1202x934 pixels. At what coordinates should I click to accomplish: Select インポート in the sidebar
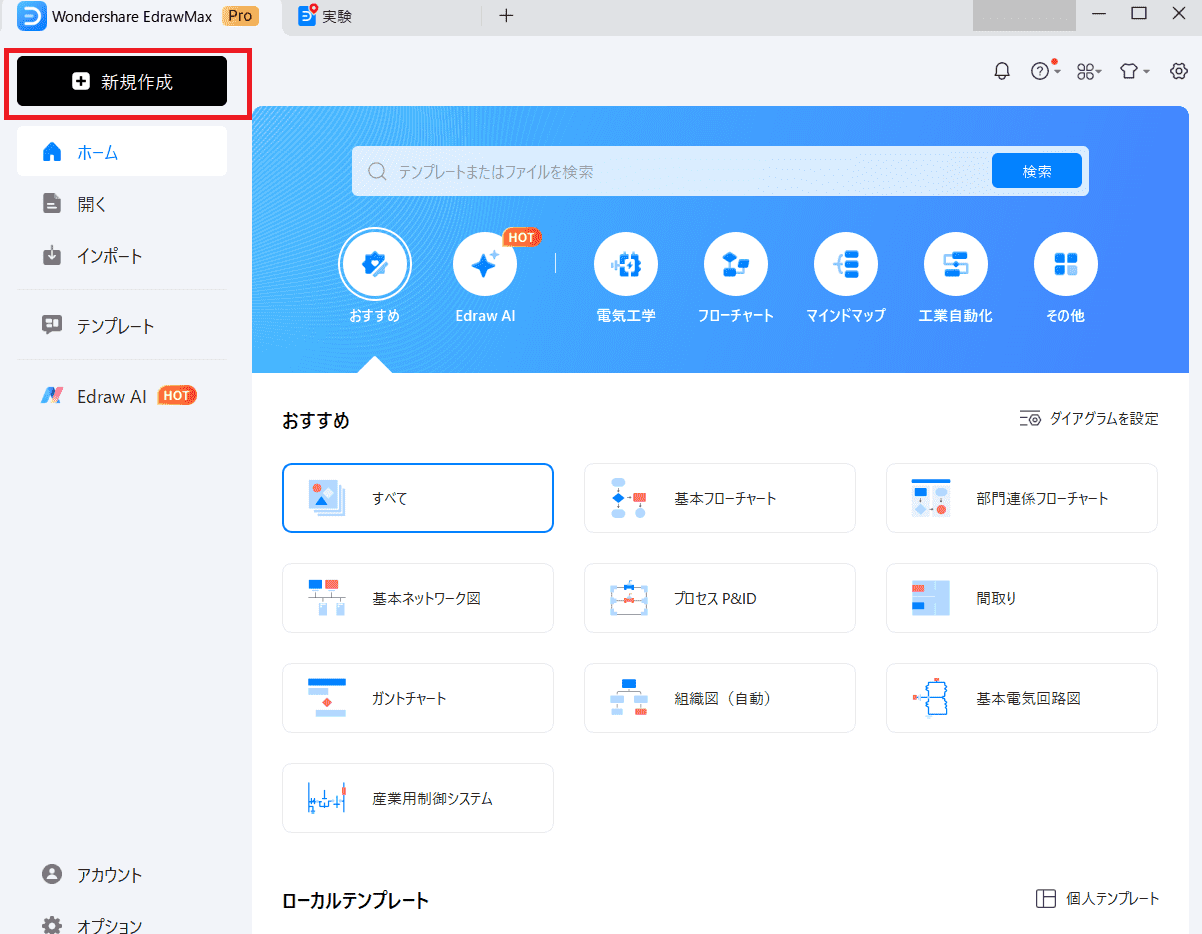click(109, 256)
